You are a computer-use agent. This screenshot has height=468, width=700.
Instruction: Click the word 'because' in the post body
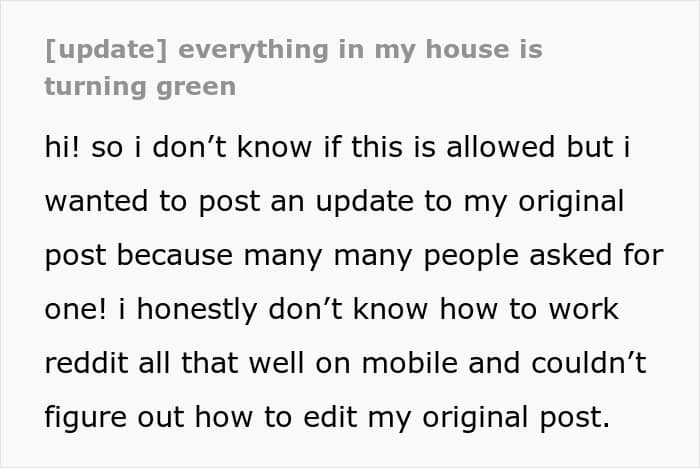(x=175, y=255)
